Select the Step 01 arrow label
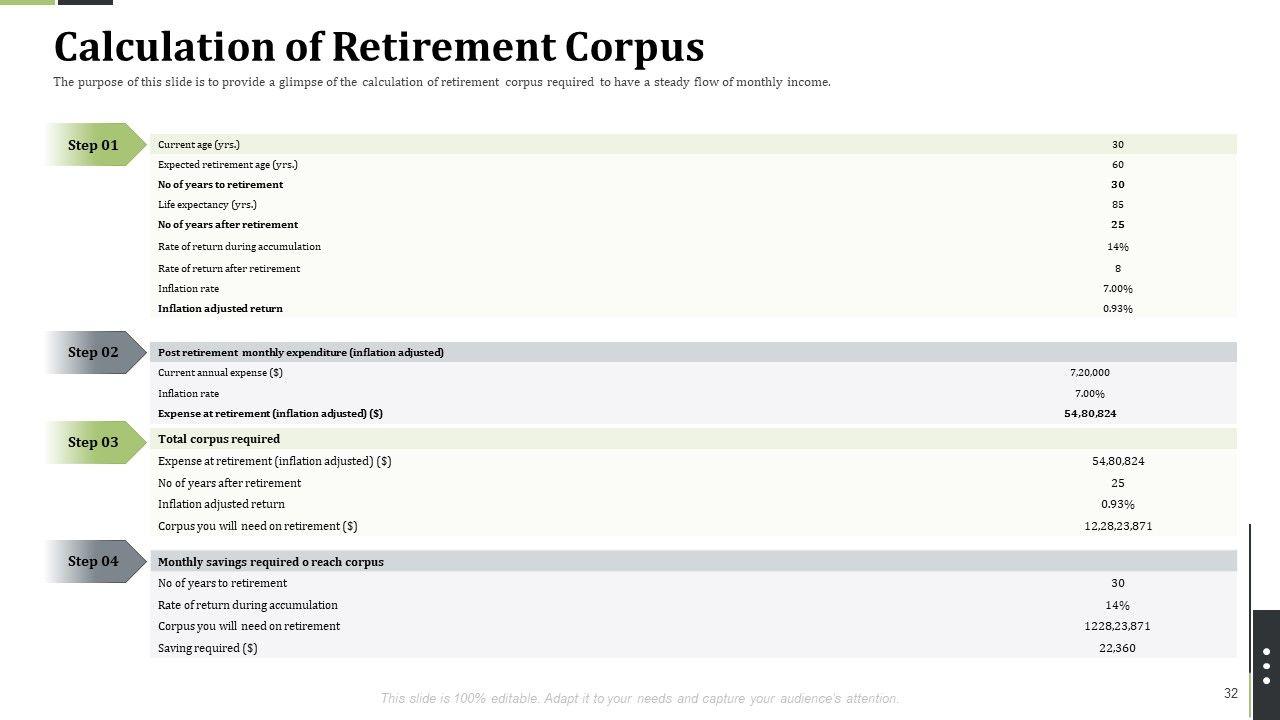The image size is (1280, 720). tap(94, 145)
